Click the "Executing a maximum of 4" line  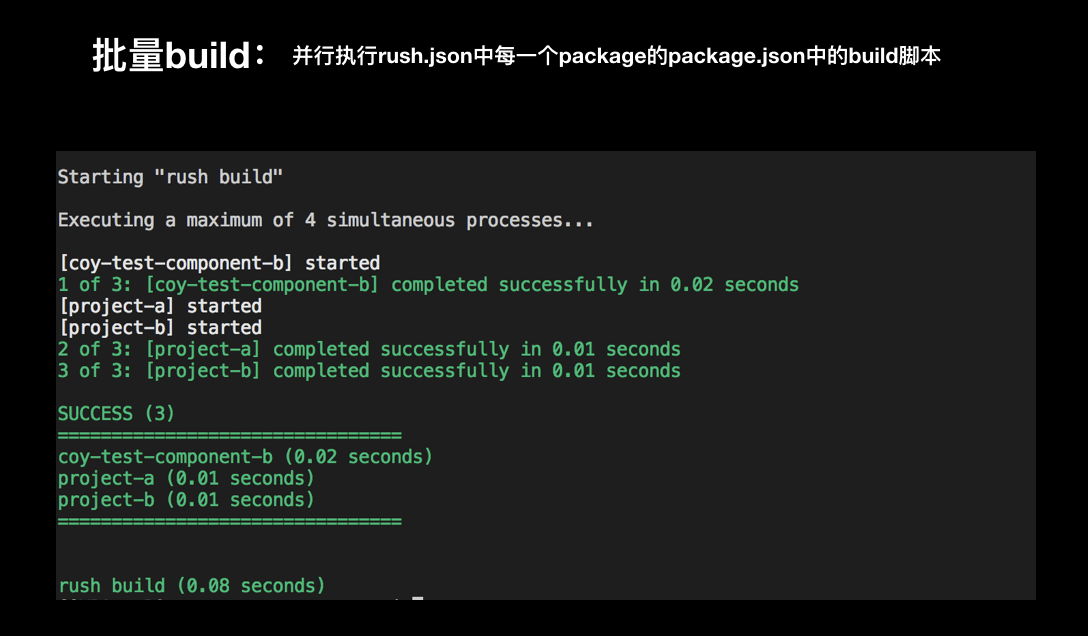click(x=325, y=220)
